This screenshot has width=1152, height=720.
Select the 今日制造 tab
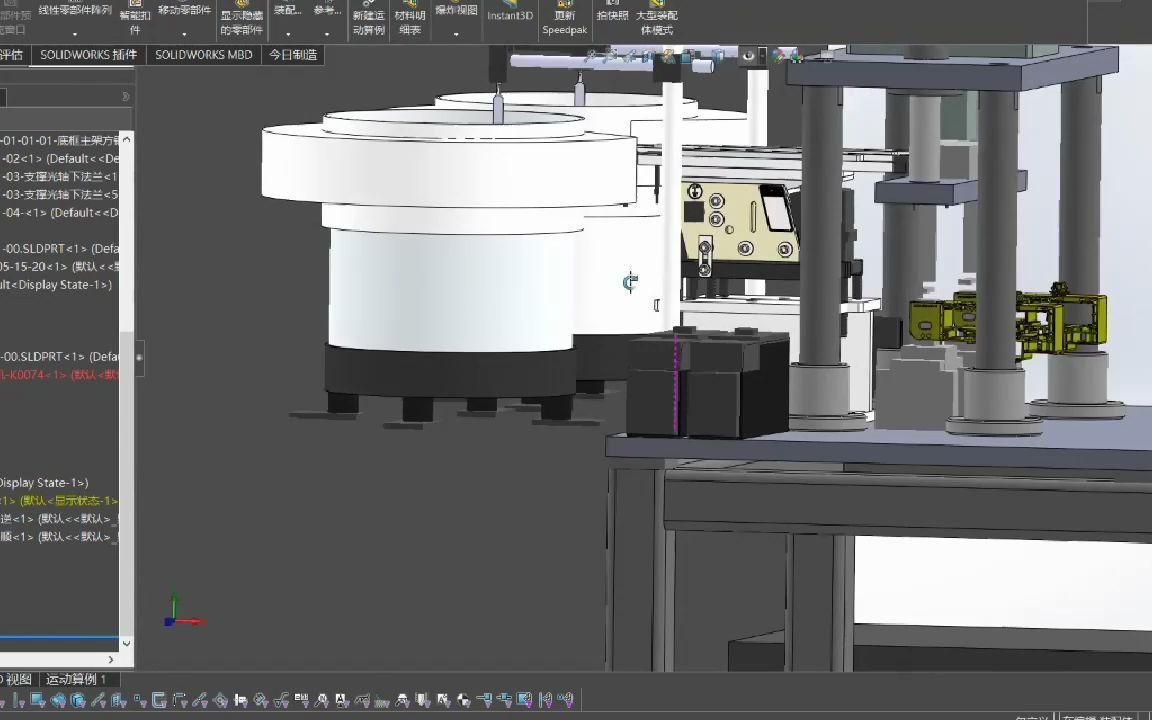click(x=293, y=55)
